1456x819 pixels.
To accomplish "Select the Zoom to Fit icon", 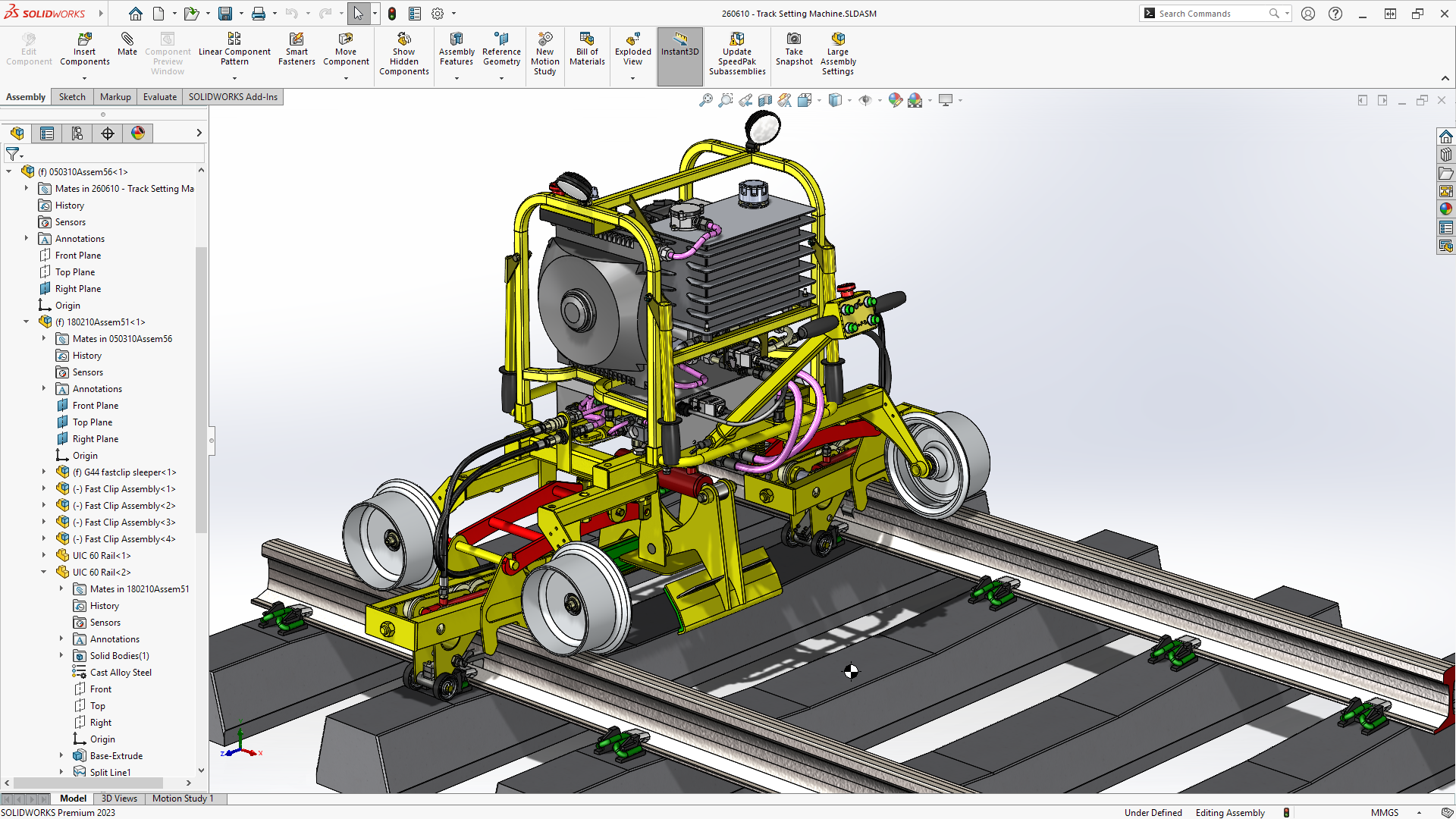I will pyautogui.click(x=705, y=99).
